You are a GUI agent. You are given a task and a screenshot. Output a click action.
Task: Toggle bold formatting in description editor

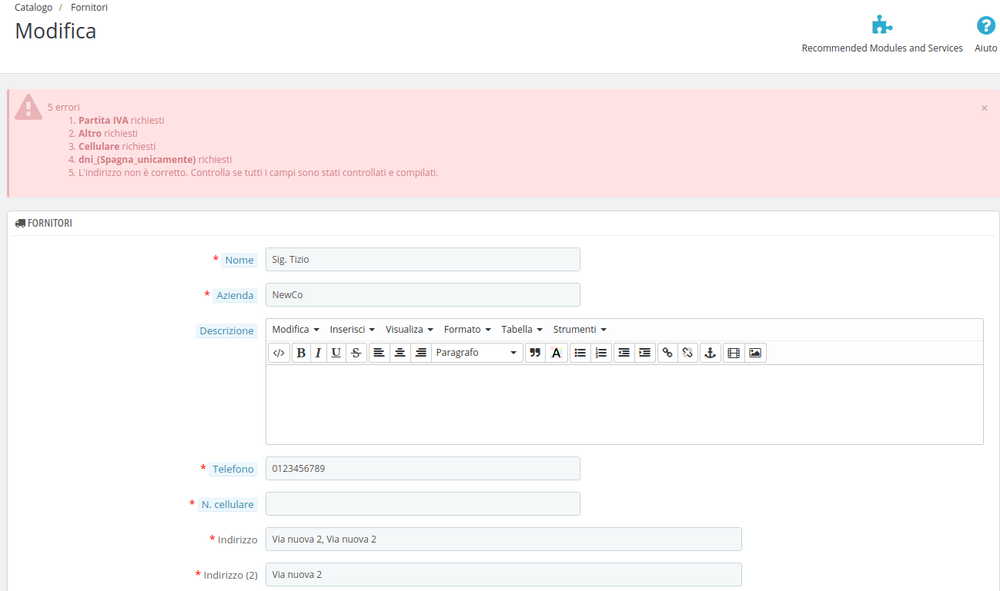301,353
